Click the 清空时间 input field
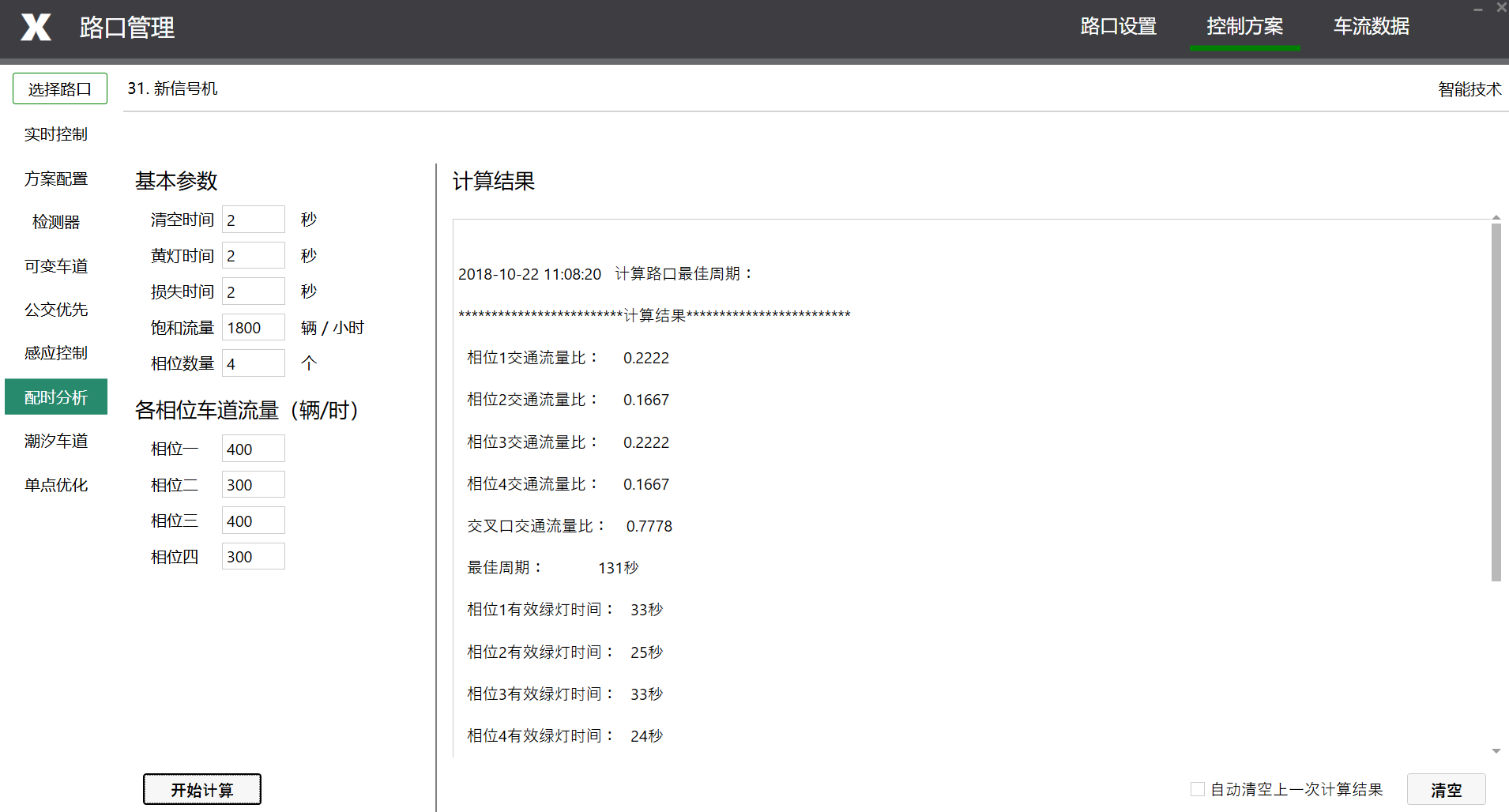The height and width of the screenshot is (812, 1509). coord(254,220)
